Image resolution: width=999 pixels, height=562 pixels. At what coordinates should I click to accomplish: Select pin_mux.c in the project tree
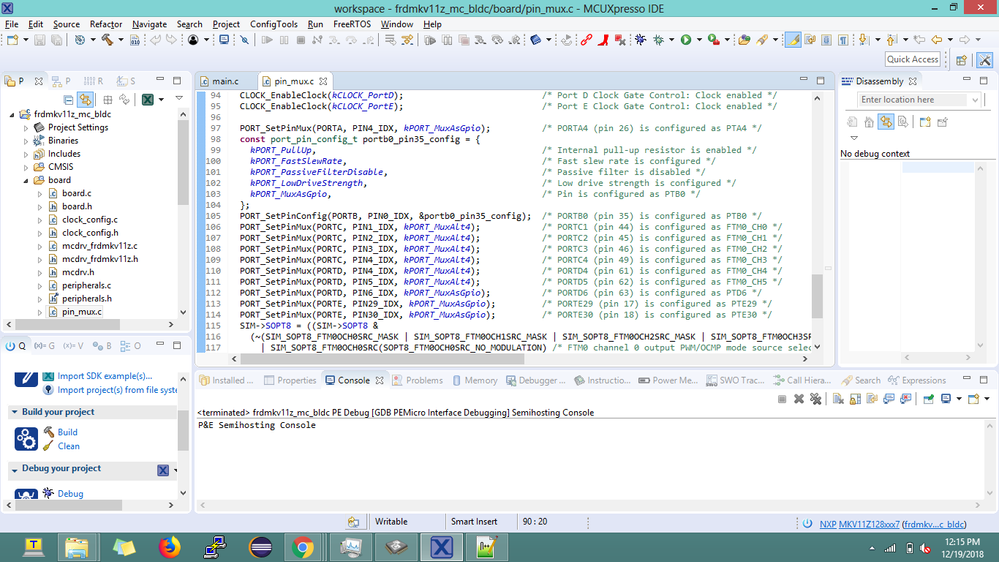tap(82, 312)
